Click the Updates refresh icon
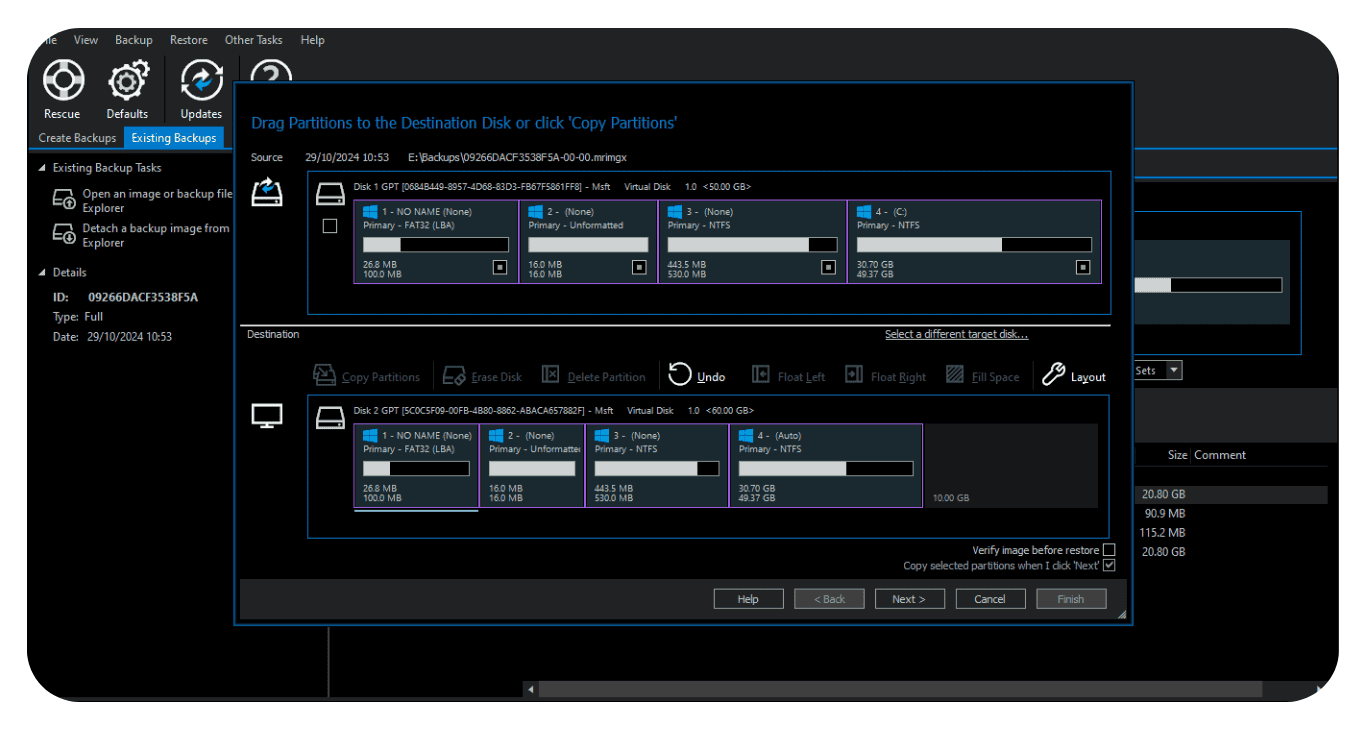Image resolution: width=1366 pixels, height=730 pixels. [201, 81]
